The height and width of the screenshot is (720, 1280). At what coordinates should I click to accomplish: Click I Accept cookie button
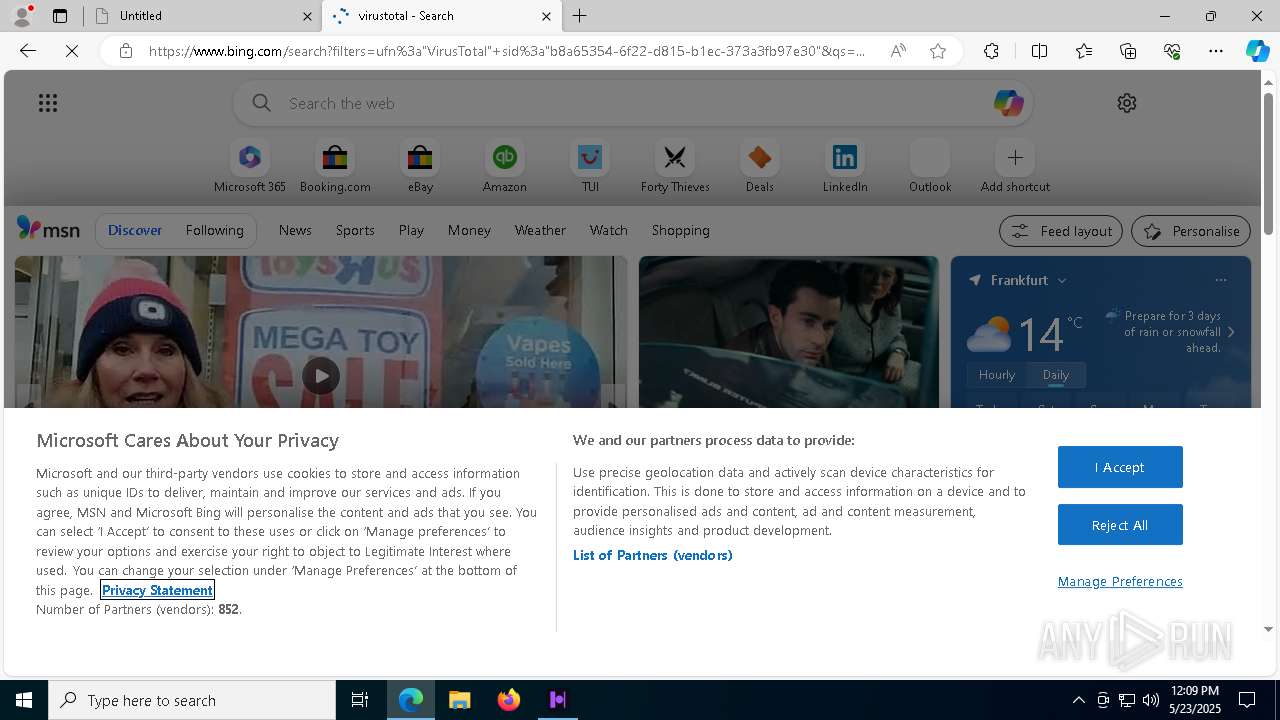(x=1120, y=467)
